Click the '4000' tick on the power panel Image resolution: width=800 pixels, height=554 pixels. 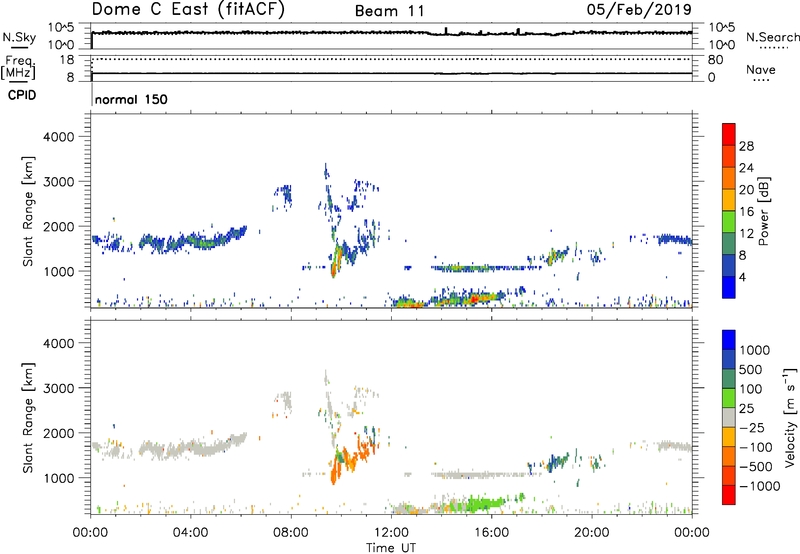(x=58, y=137)
